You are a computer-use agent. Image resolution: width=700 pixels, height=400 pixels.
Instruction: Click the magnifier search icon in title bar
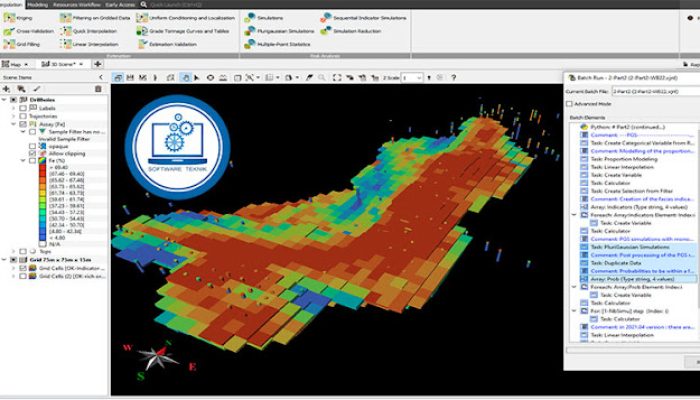[x=144, y=4]
